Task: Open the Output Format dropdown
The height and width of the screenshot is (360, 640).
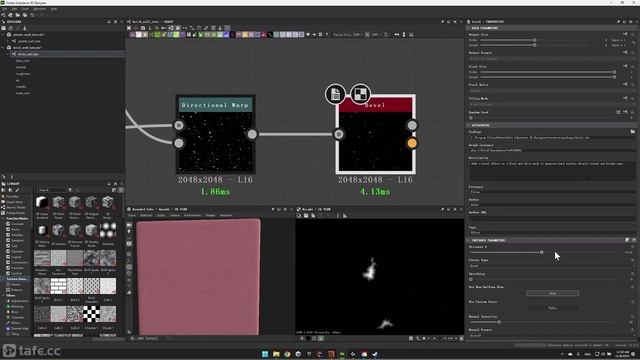Action: tap(552, 59)
